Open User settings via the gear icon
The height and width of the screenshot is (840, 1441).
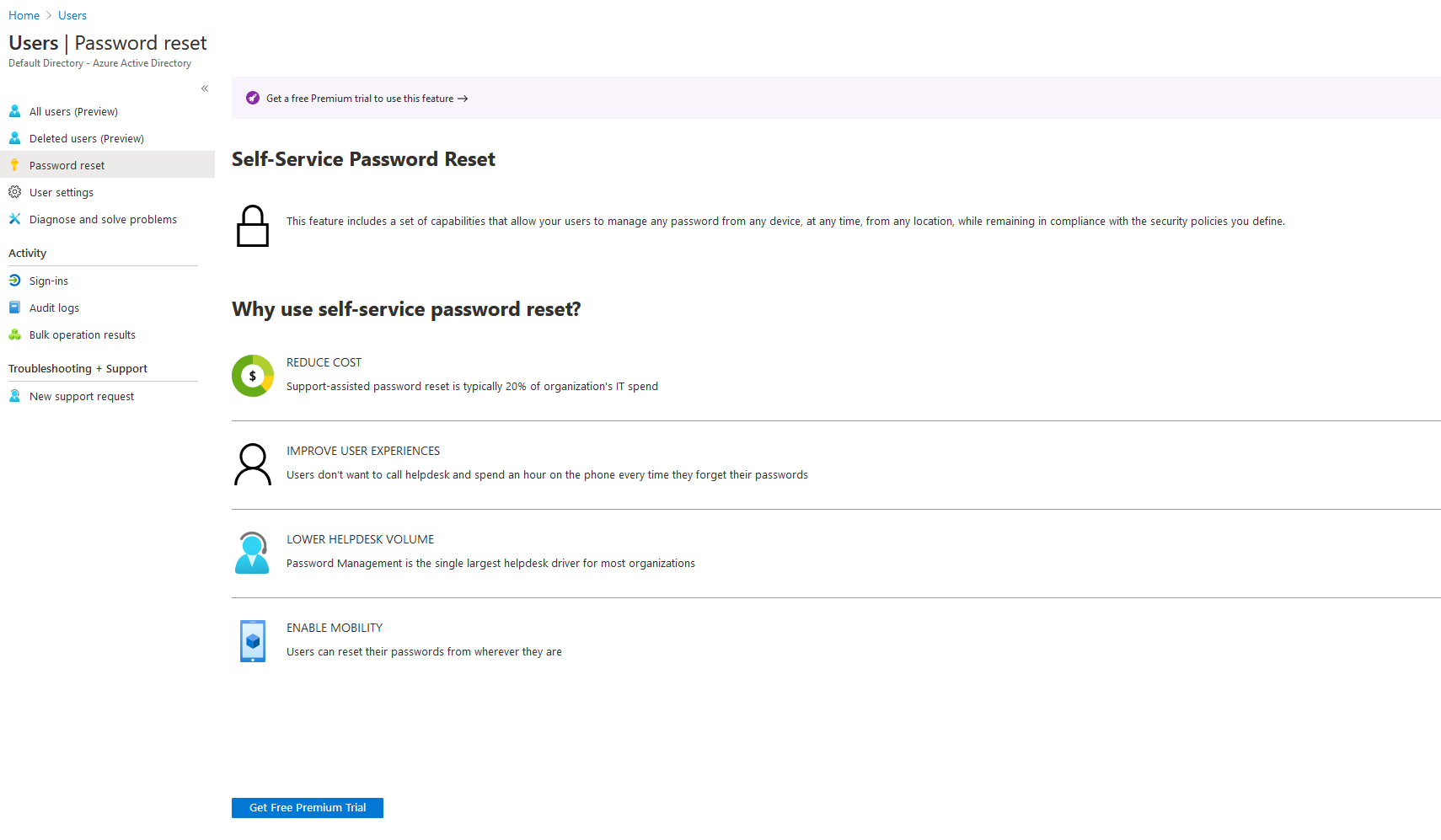(x=14, y=191)
